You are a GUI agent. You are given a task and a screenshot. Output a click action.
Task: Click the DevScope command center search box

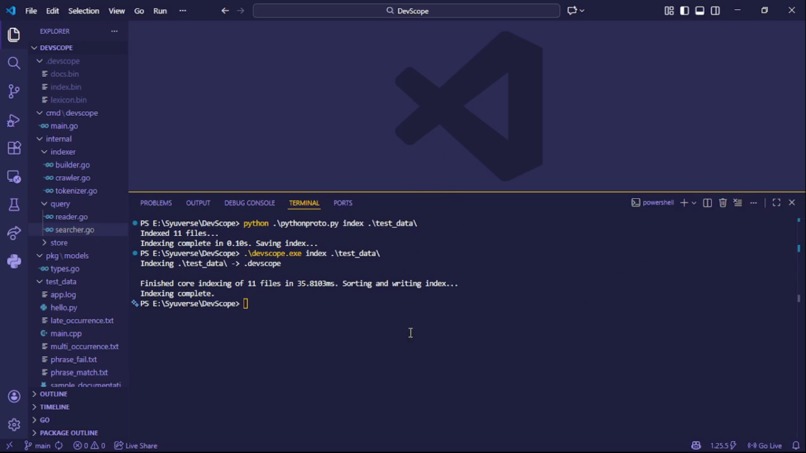406,11
